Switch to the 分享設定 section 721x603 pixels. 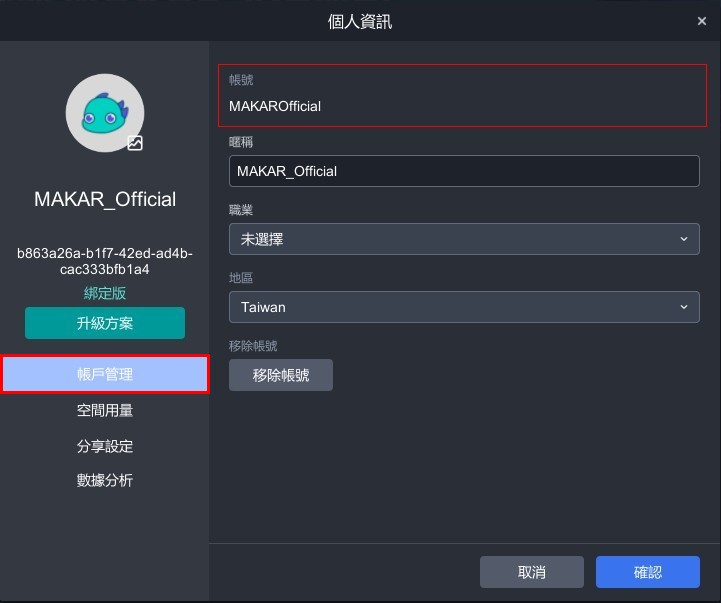coord(105,446)
